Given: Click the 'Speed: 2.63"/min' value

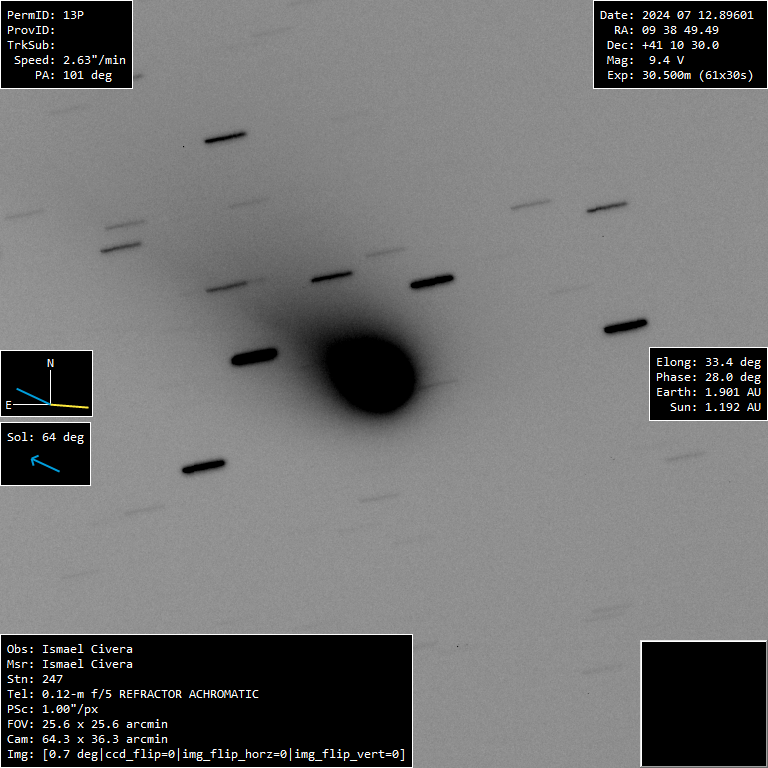Looking at the screenshot, I should (70, 60).
